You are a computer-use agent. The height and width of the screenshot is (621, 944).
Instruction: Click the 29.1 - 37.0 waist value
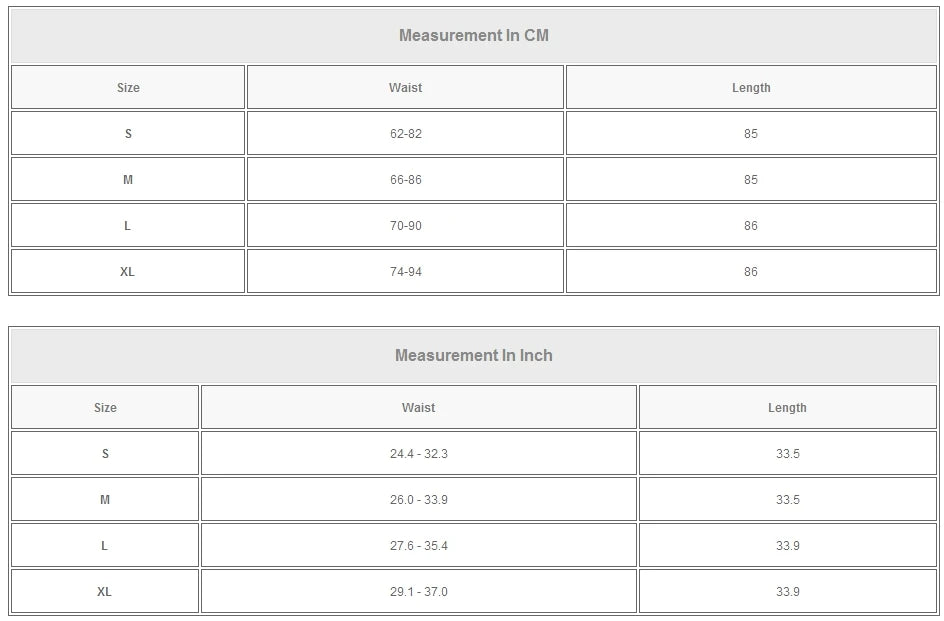[418, 592]
